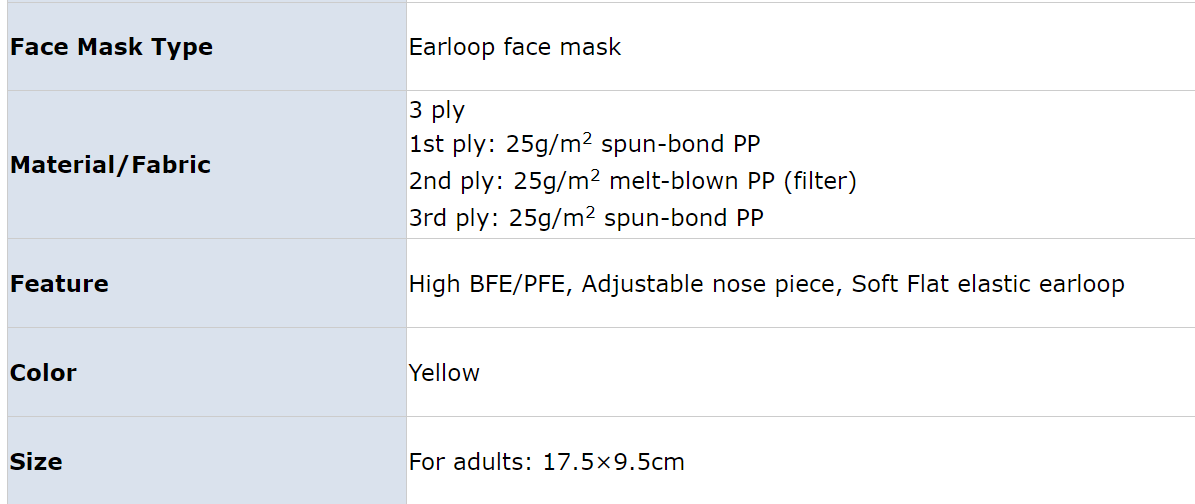Click the "For adults:" text
This screenshot has width=1195, height=504.
coord(470,462)
